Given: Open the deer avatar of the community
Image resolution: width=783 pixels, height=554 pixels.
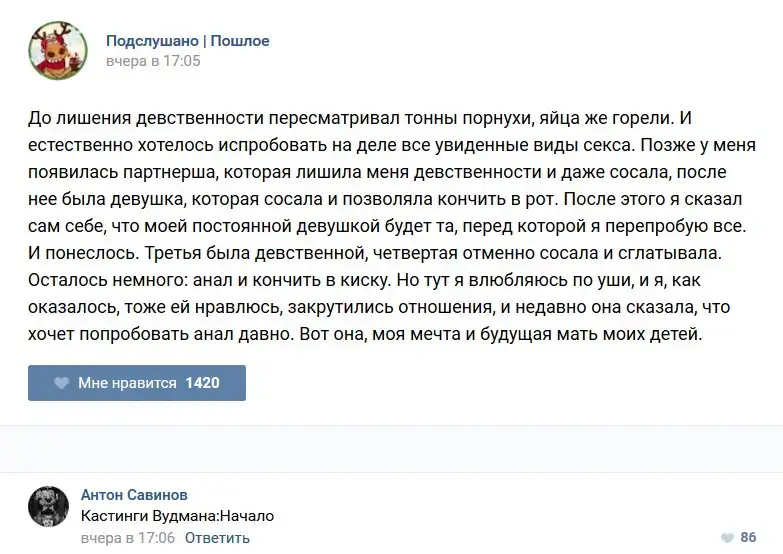Looking at the screenshot, I should pos(55,51).
